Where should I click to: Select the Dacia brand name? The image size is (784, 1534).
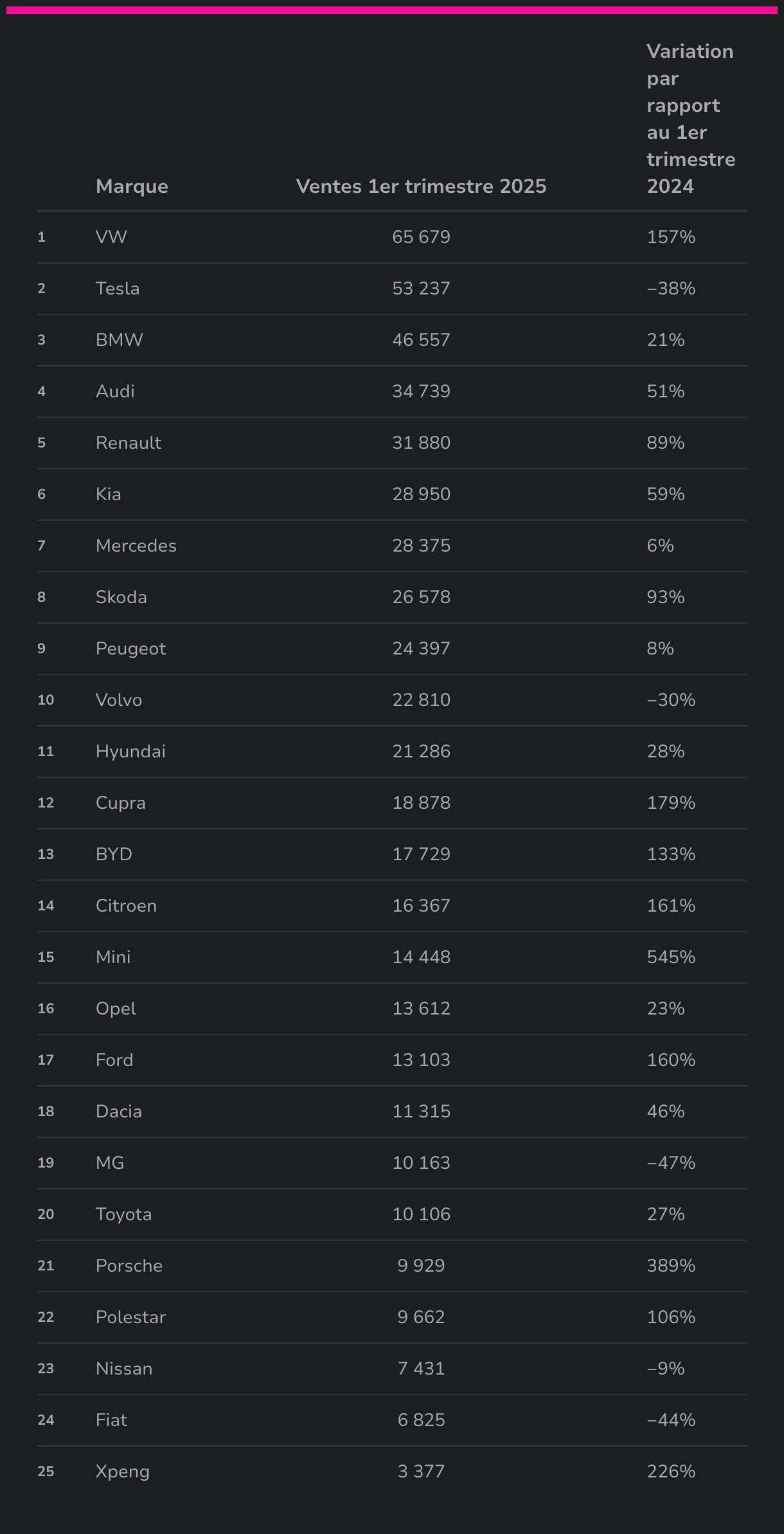point(119,1112)
